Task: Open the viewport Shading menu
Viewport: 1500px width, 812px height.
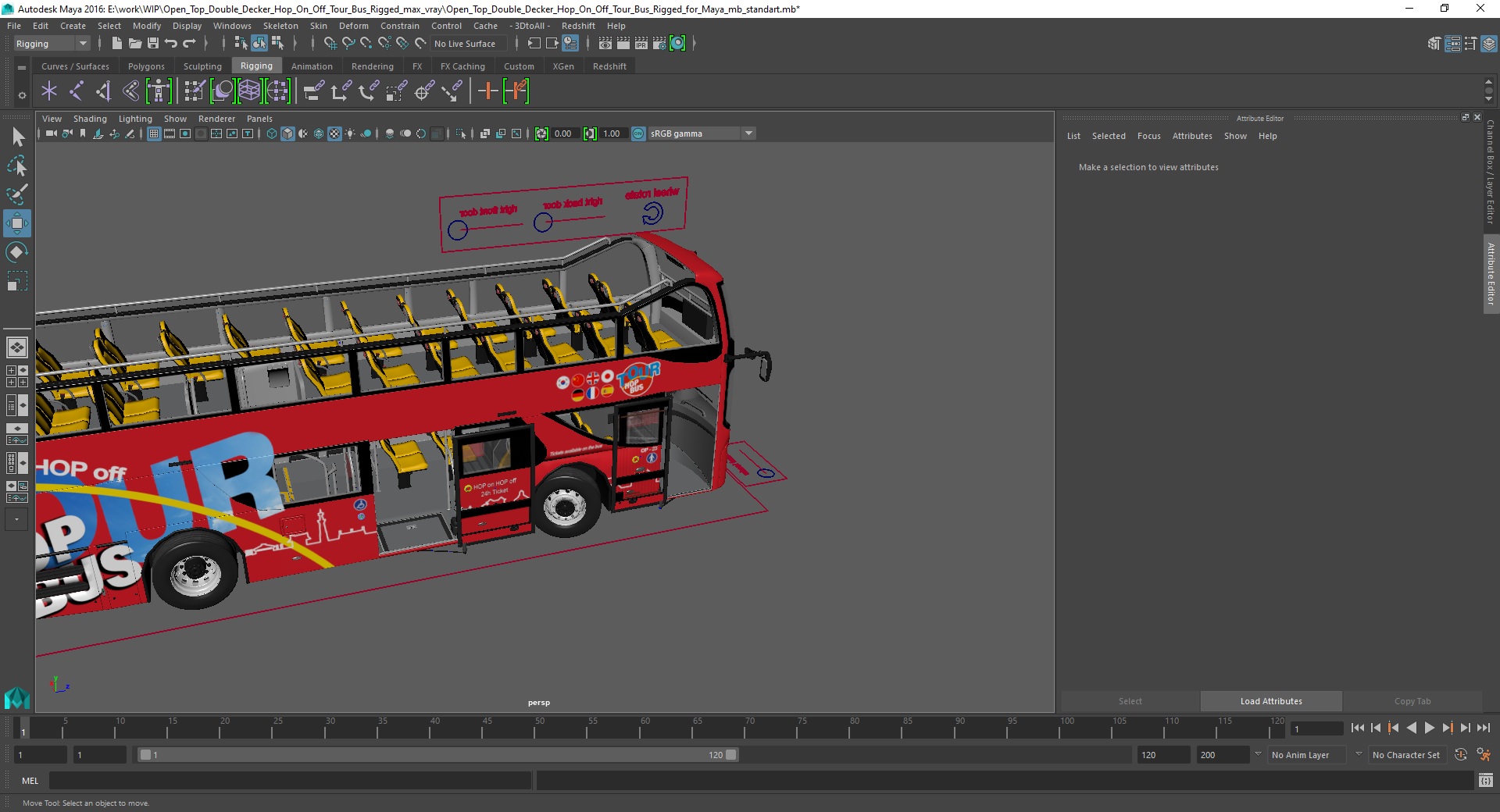Action: 90,119
